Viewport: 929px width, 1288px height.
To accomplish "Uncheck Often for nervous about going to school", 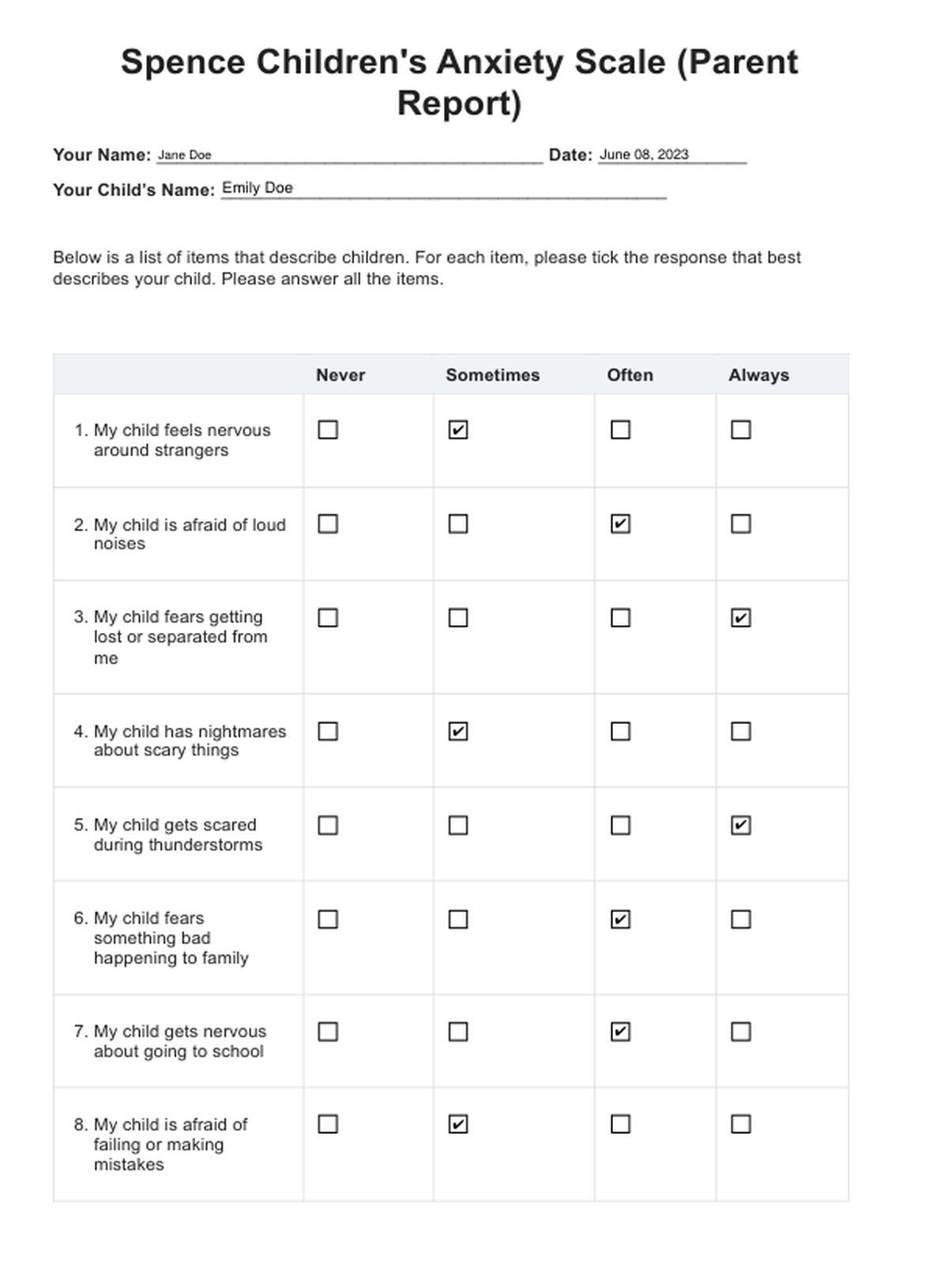I will click(621, 1032).
